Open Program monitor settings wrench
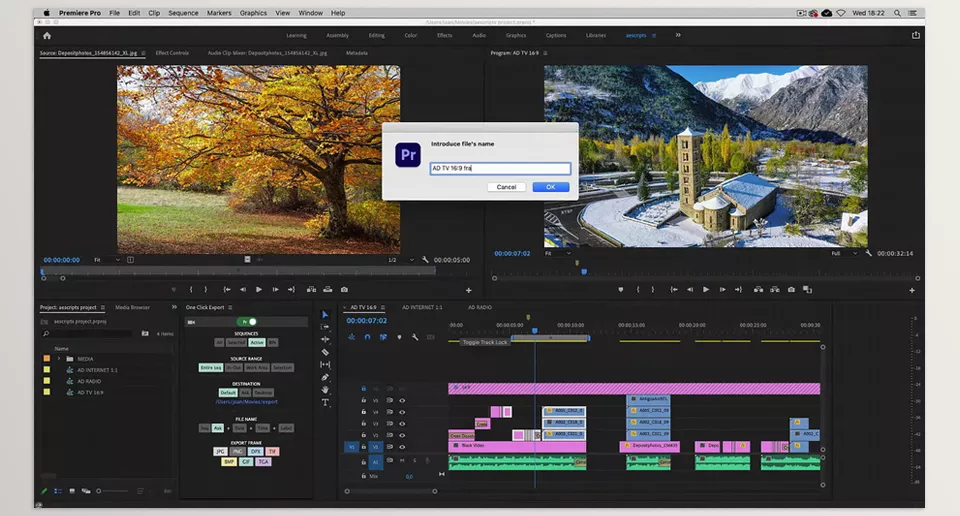Screen dimensions: 960x516 tap(868, 253)
